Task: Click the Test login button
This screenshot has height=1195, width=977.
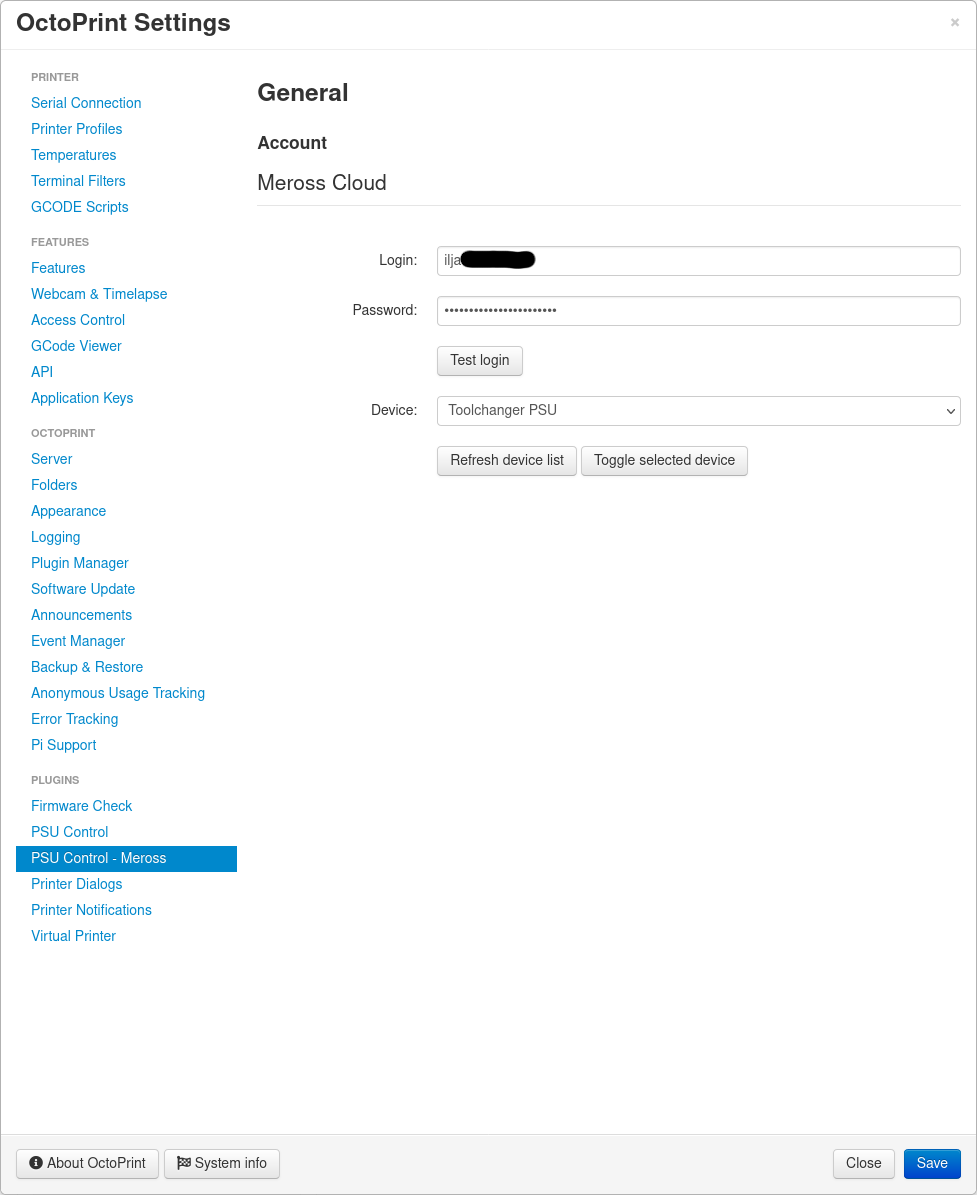Action: 479,360
